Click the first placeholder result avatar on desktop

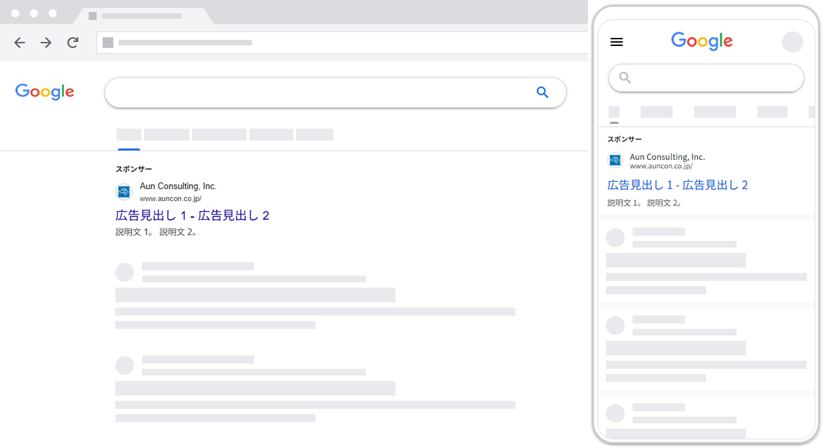125,272
